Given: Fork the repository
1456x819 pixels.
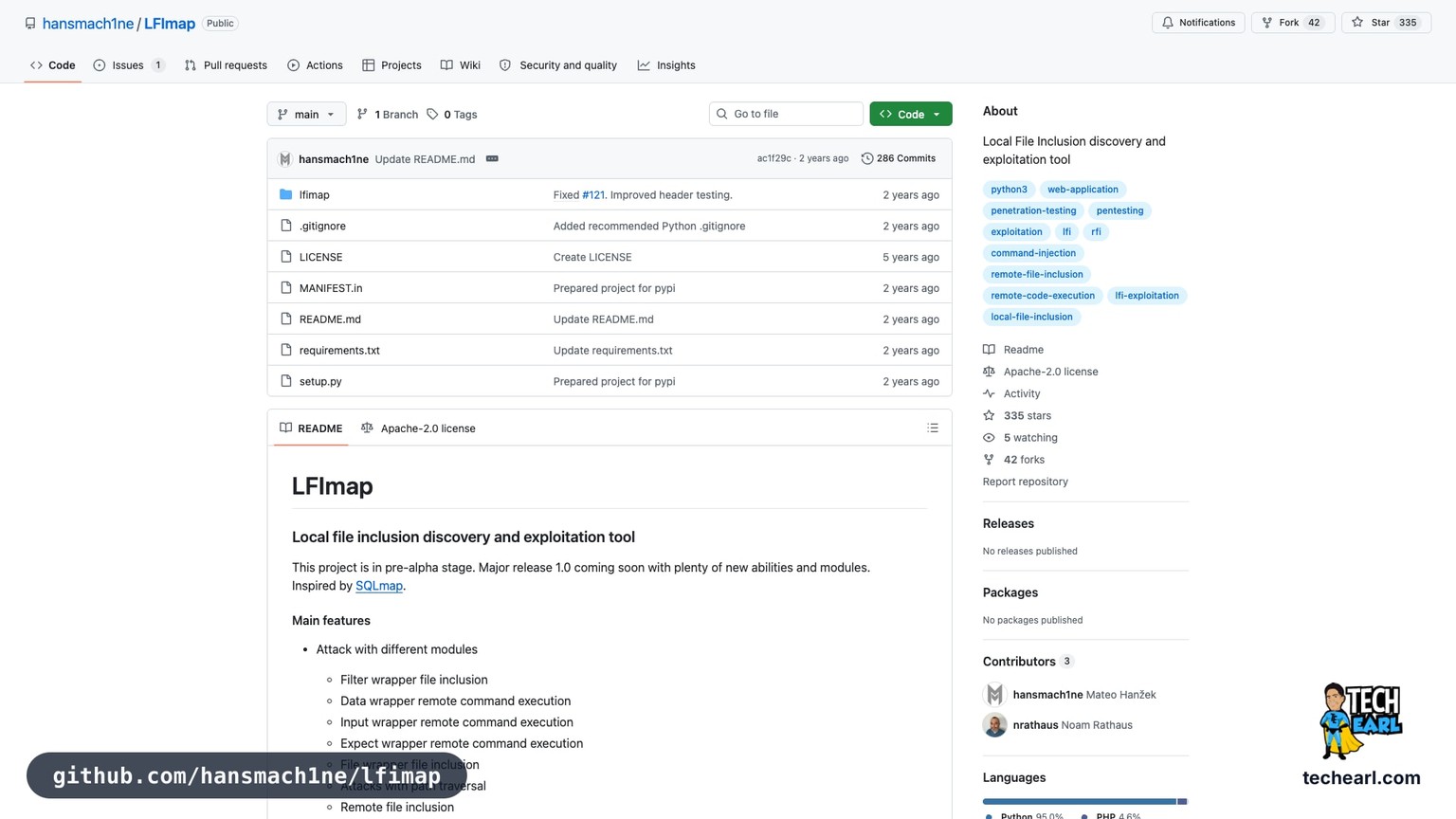Looking at the screenshot, I should (x=1293, y=23).
